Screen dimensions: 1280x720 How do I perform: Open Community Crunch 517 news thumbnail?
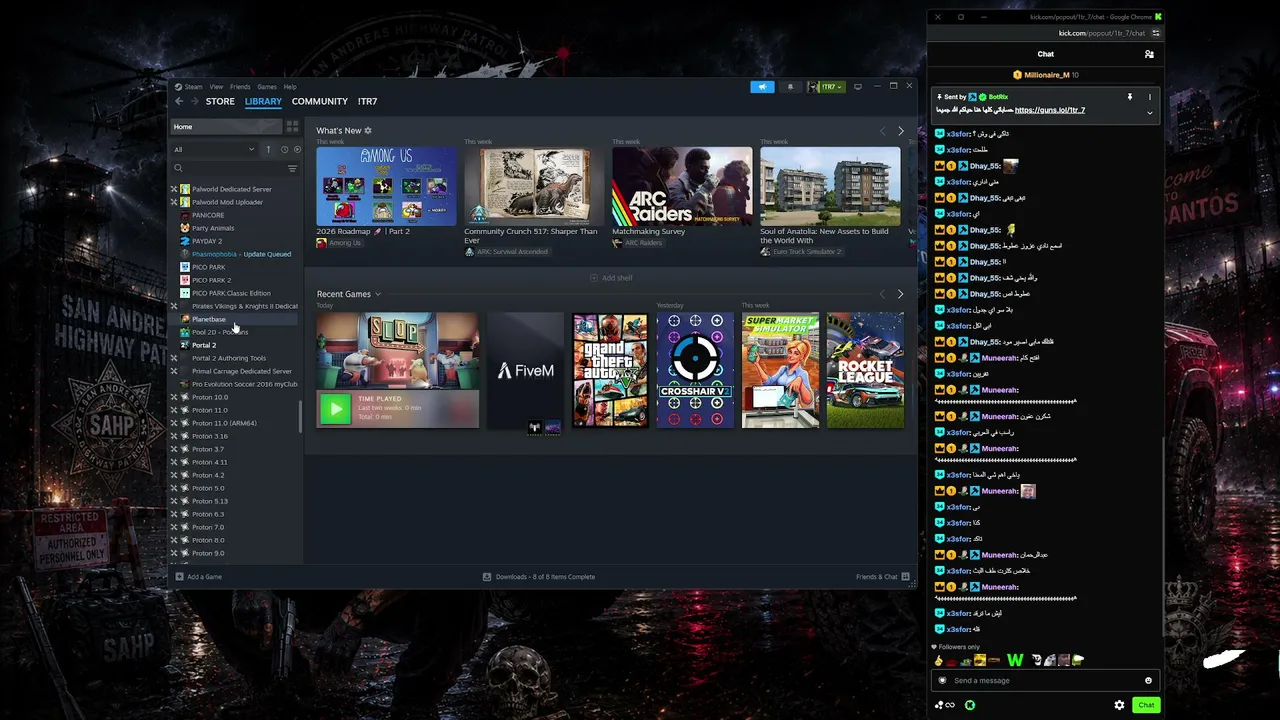tap(534, 187)
